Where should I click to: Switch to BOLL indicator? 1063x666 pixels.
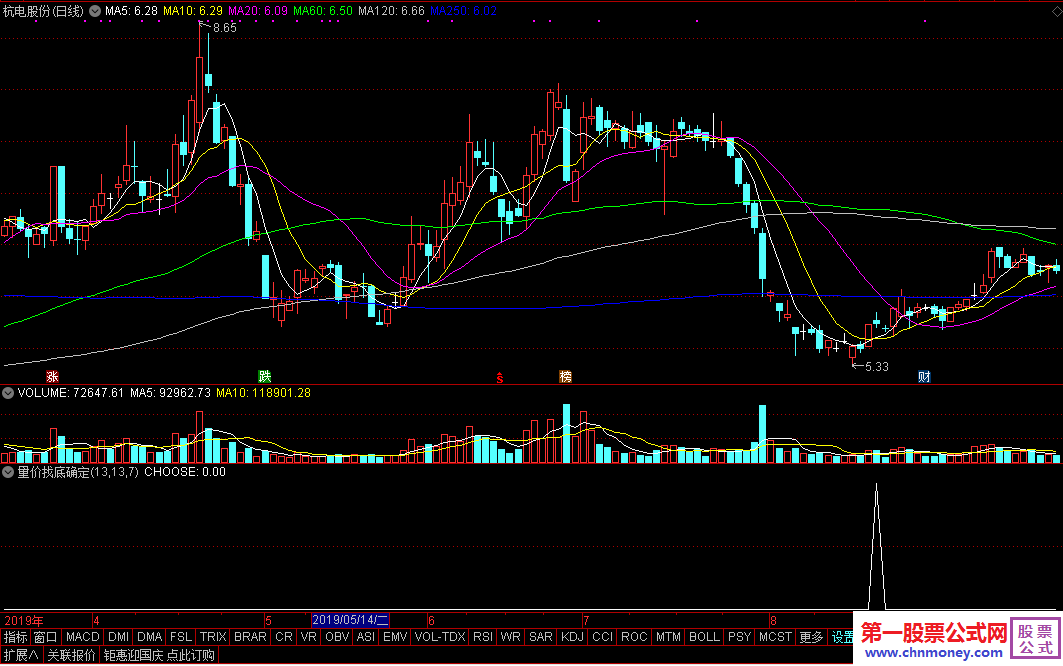[x=704, y=637]
